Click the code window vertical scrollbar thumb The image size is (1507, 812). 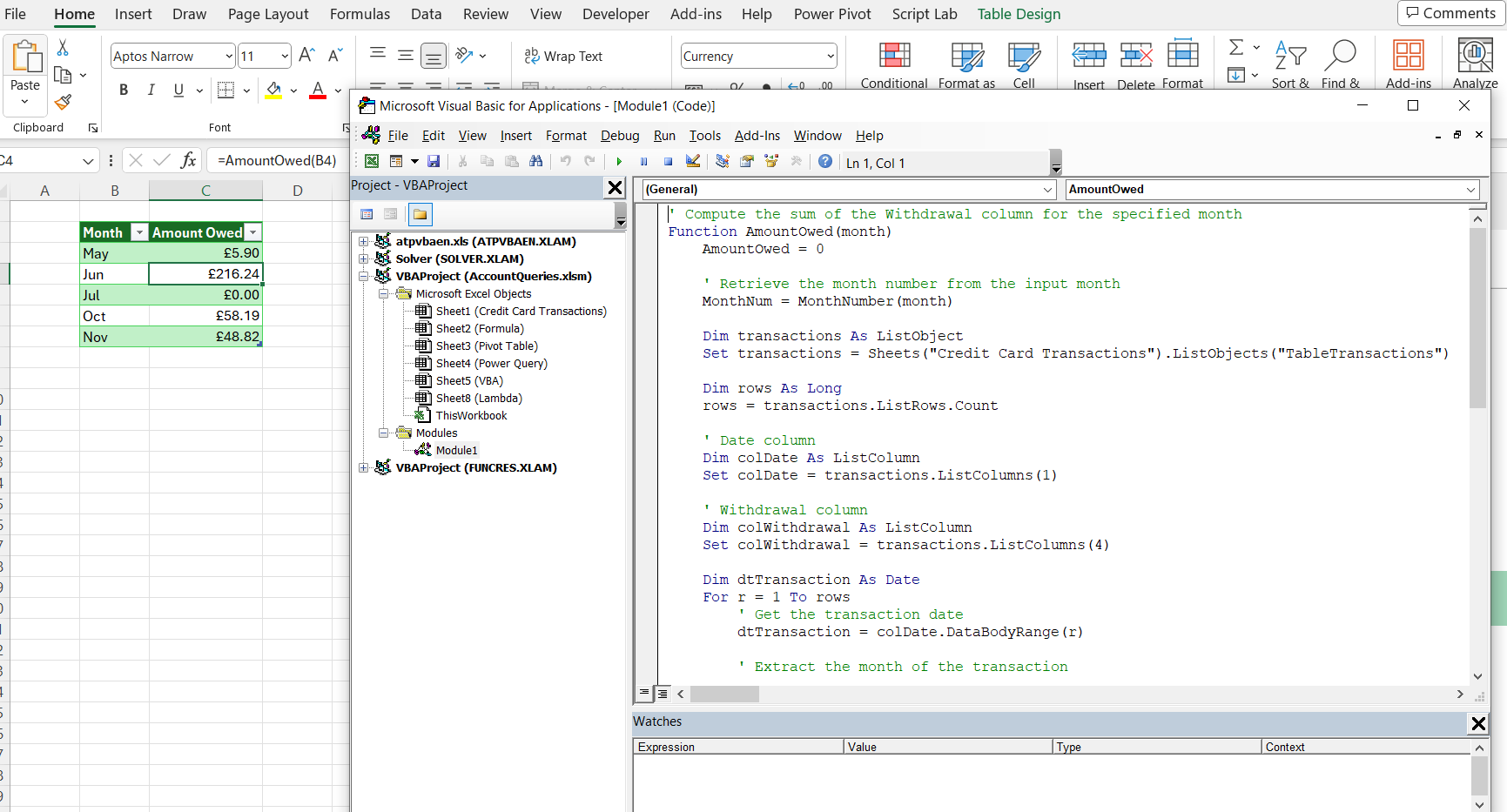pyautogui.click(x=1477, y=318)
